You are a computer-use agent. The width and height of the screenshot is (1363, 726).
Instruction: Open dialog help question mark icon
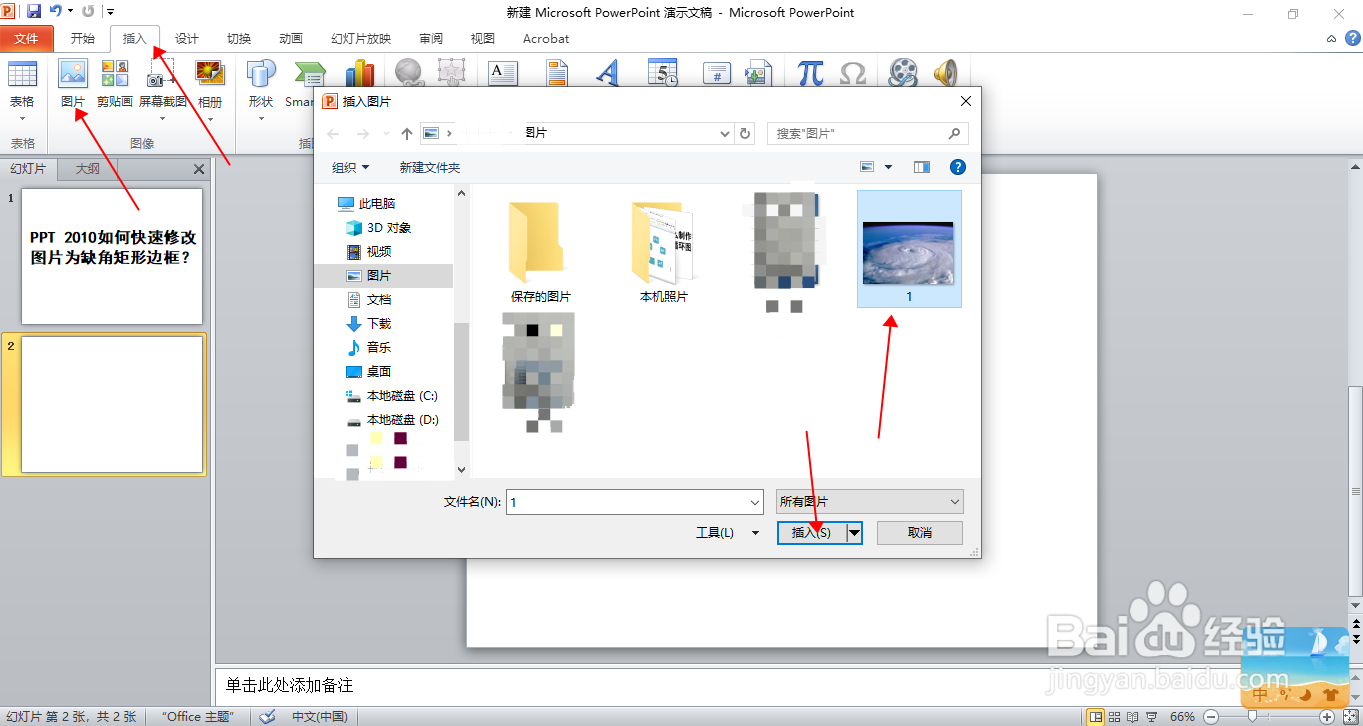[957, 167]
